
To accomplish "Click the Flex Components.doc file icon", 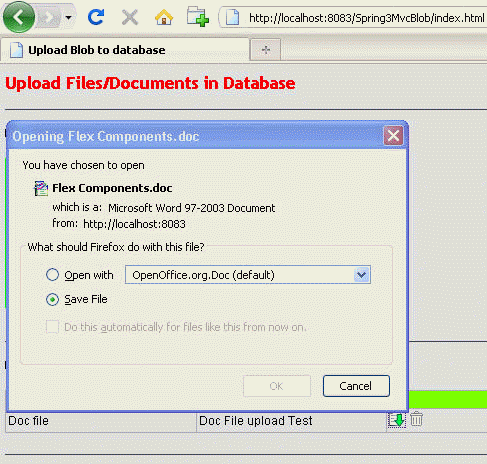I will click(x=41, y=188).
